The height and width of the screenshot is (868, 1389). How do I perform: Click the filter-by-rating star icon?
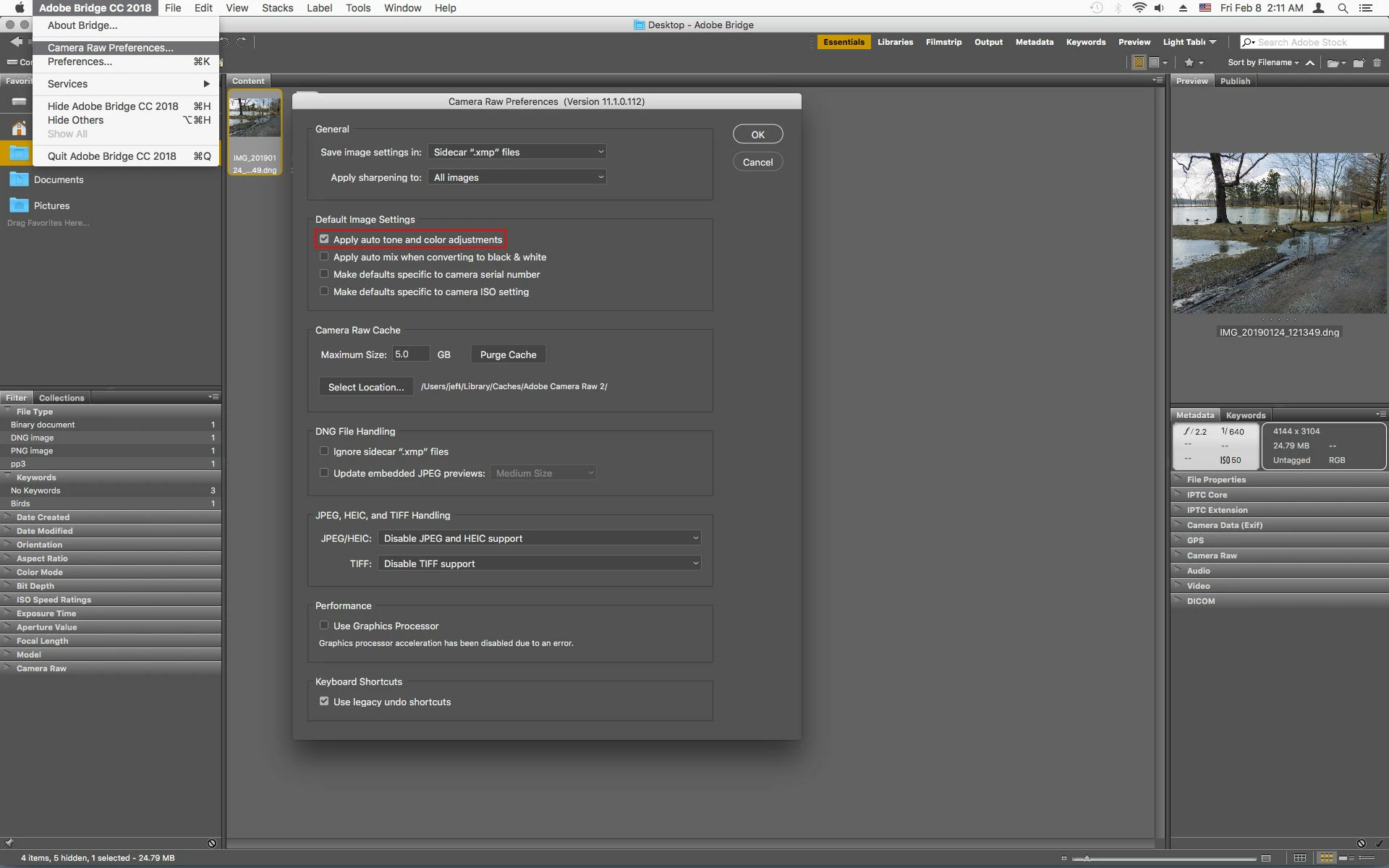point(1189,63)
